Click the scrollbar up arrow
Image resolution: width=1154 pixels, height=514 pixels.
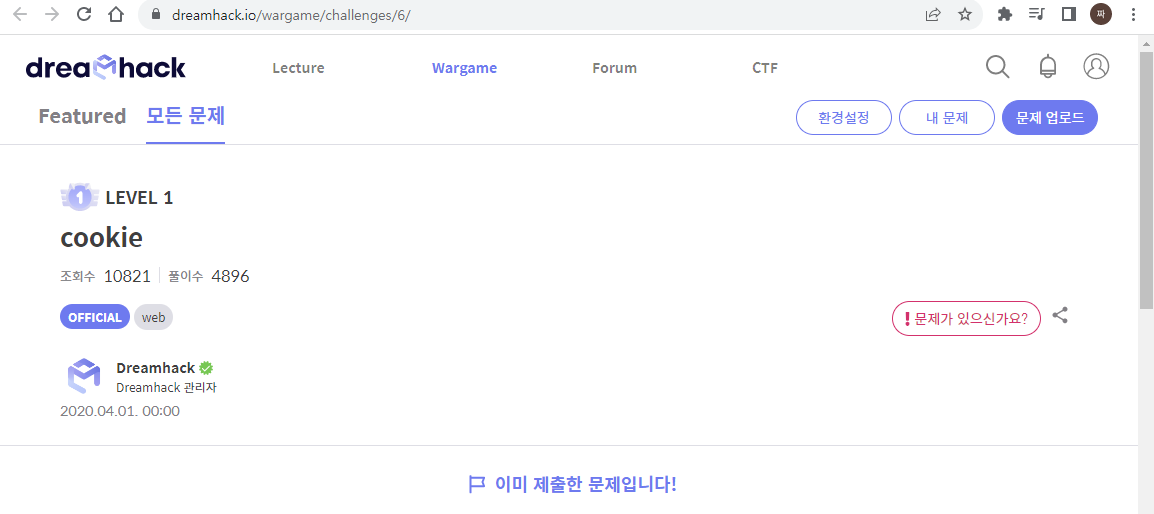(1146, 42)
